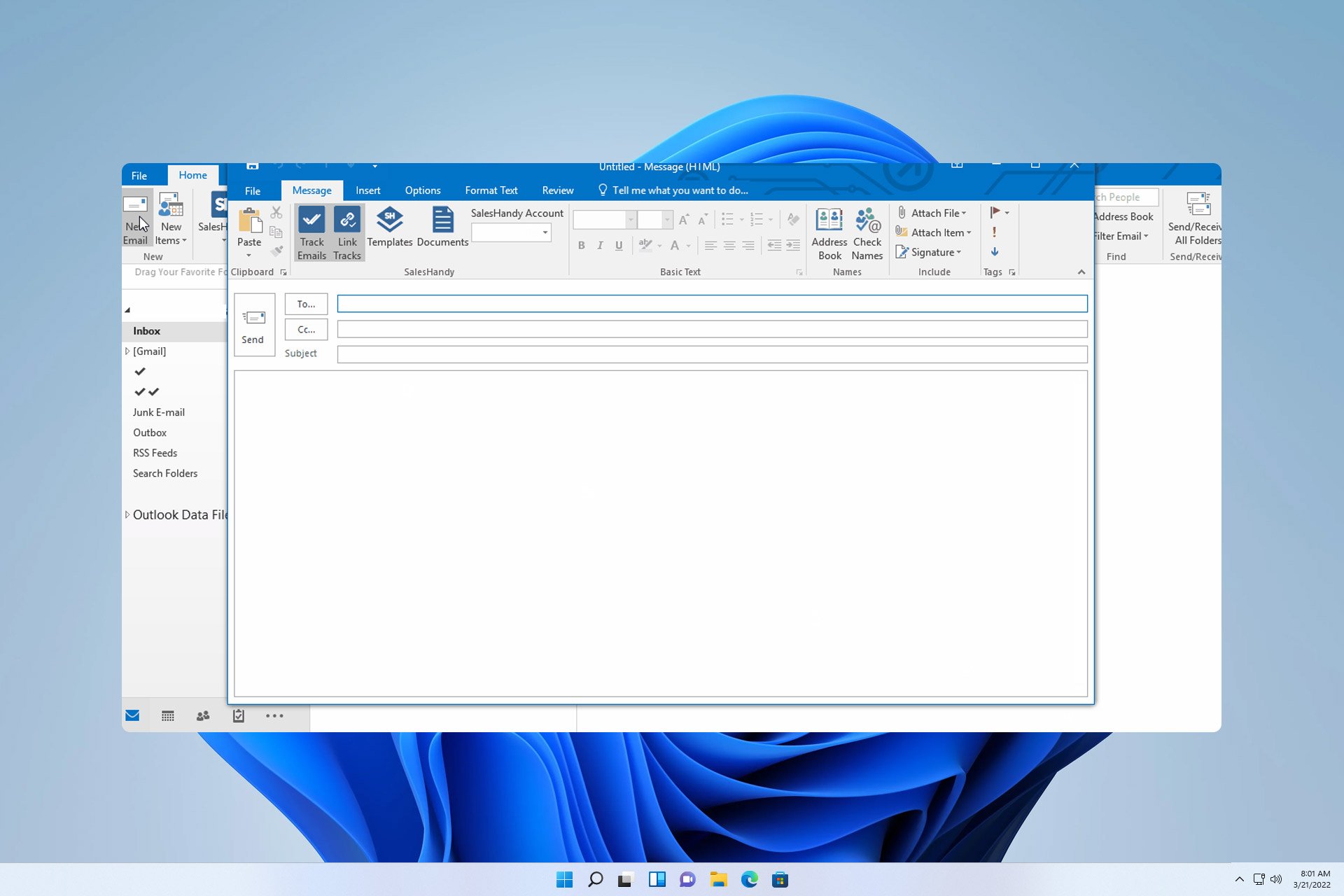This screenshot has height=896, width=1344.
Task: Open the font size dropdown
Action: click(x=667, y=220)
